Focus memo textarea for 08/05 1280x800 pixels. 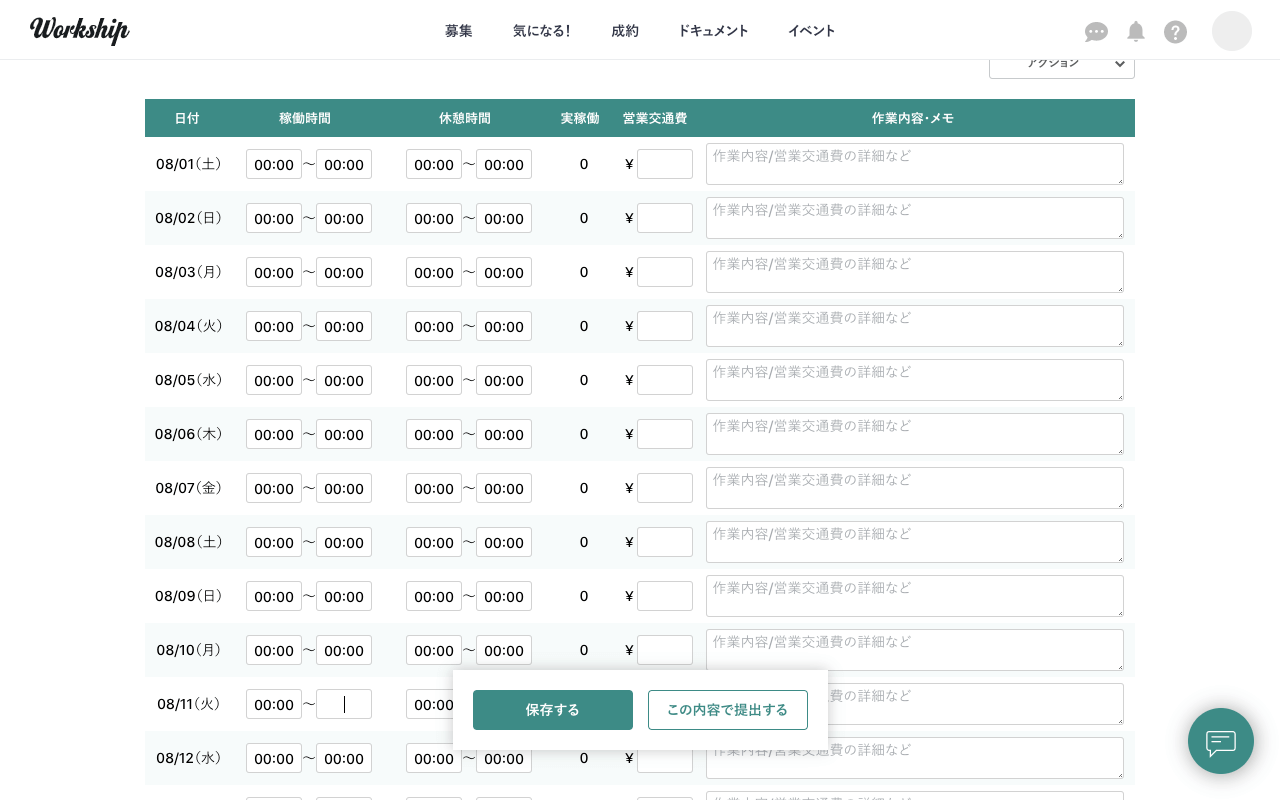point(915,380)
